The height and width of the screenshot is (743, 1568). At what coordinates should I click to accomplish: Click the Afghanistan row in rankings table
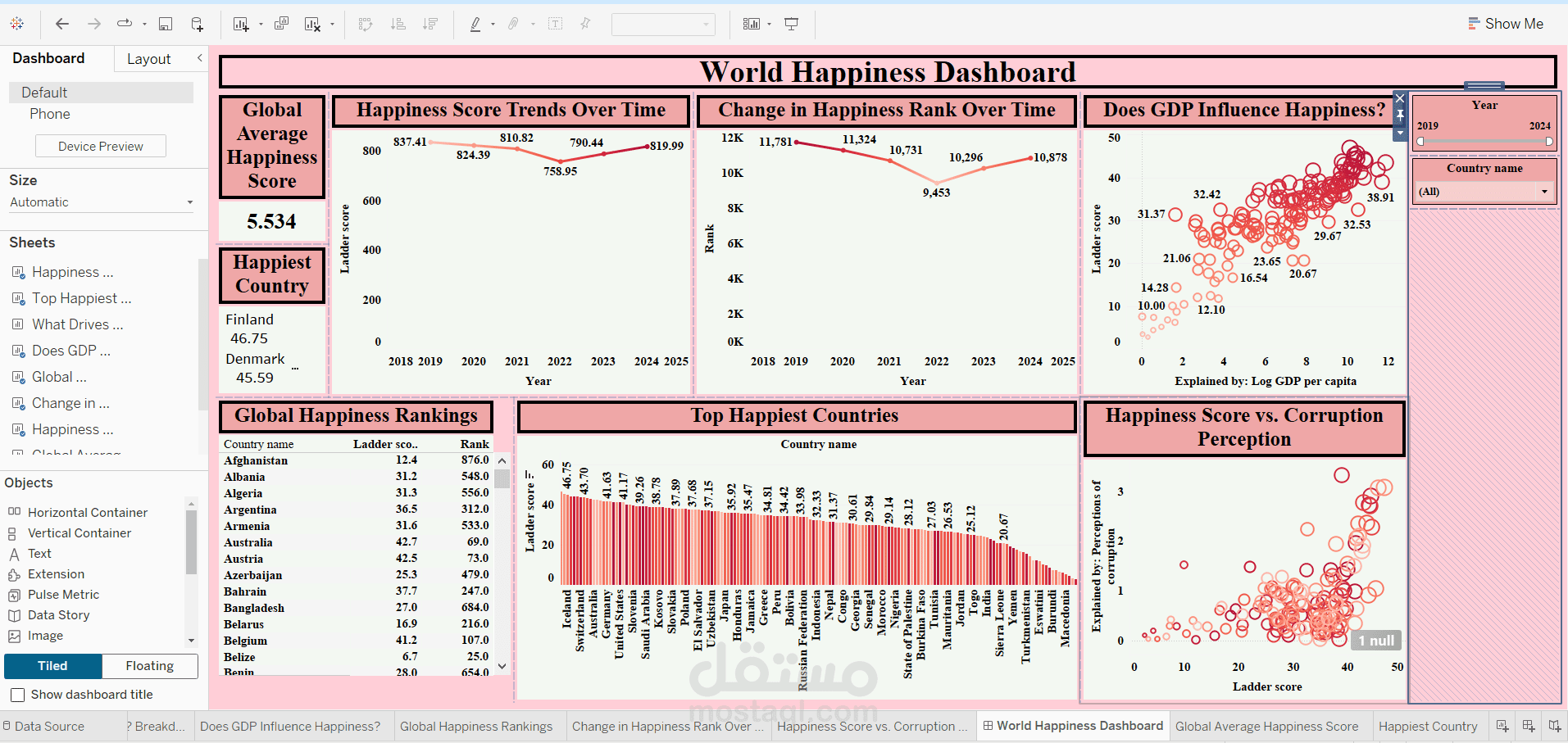[x=357, y=460]
